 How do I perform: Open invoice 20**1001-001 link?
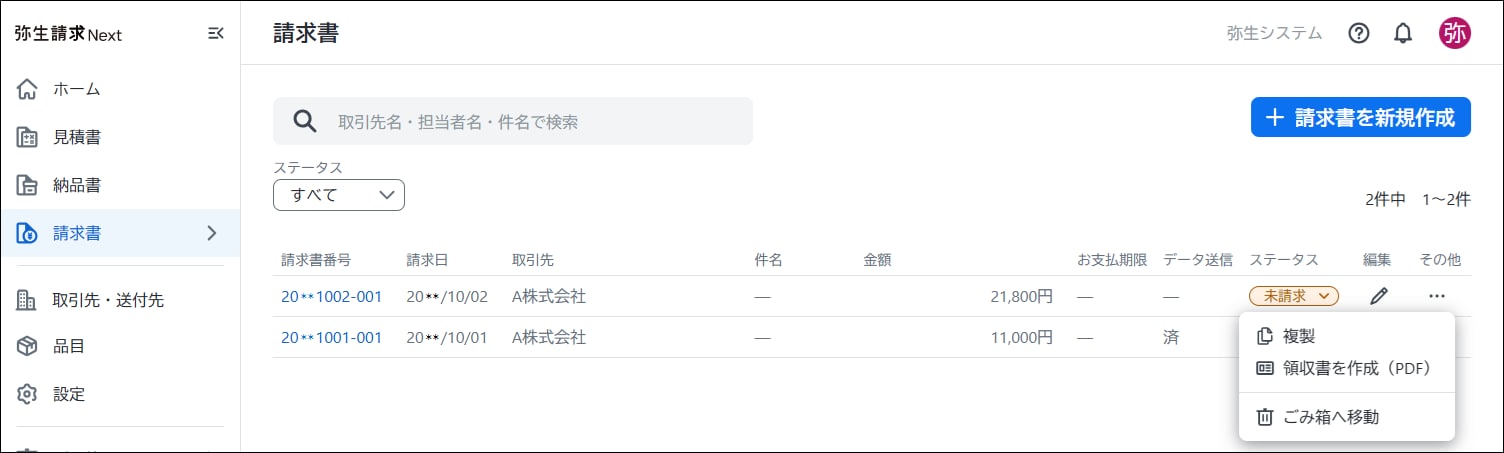pos(331,337)
